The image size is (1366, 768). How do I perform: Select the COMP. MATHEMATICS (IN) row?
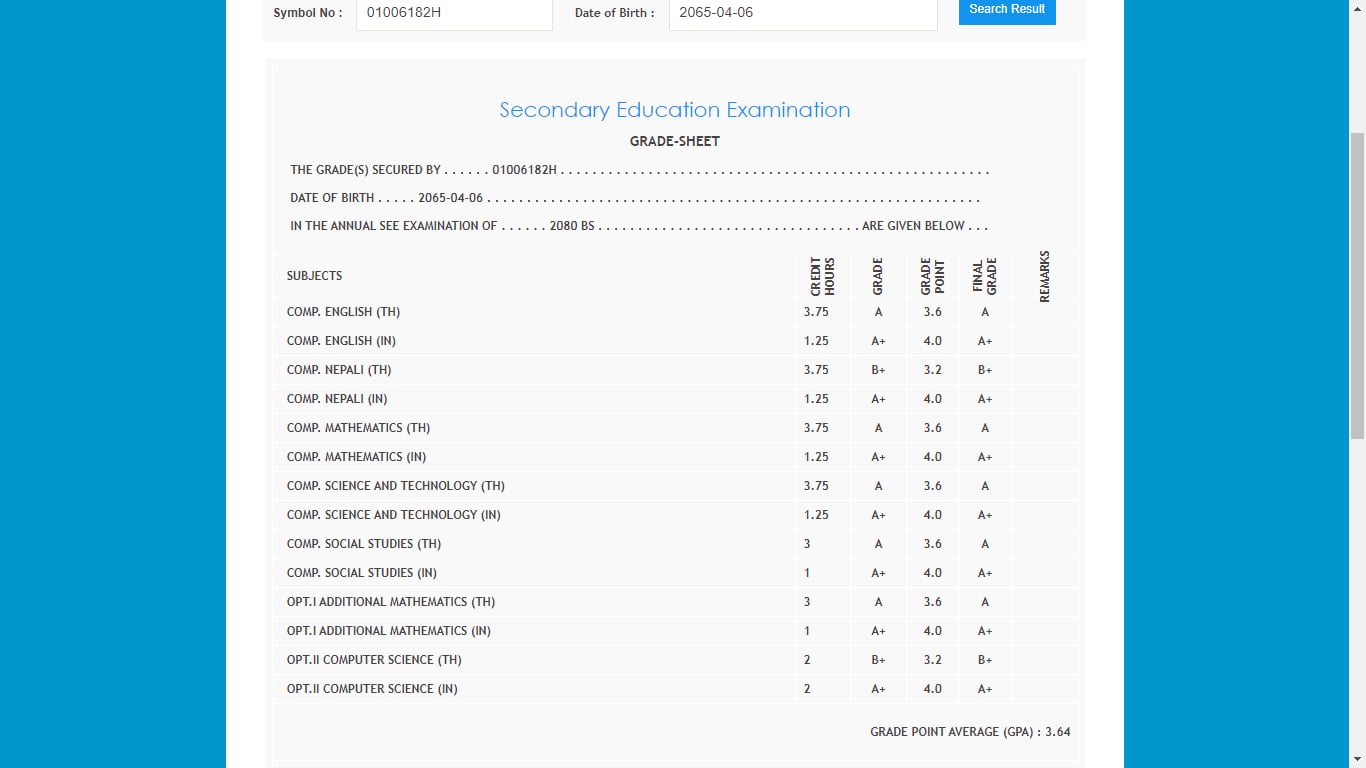(x=356, y=457)
